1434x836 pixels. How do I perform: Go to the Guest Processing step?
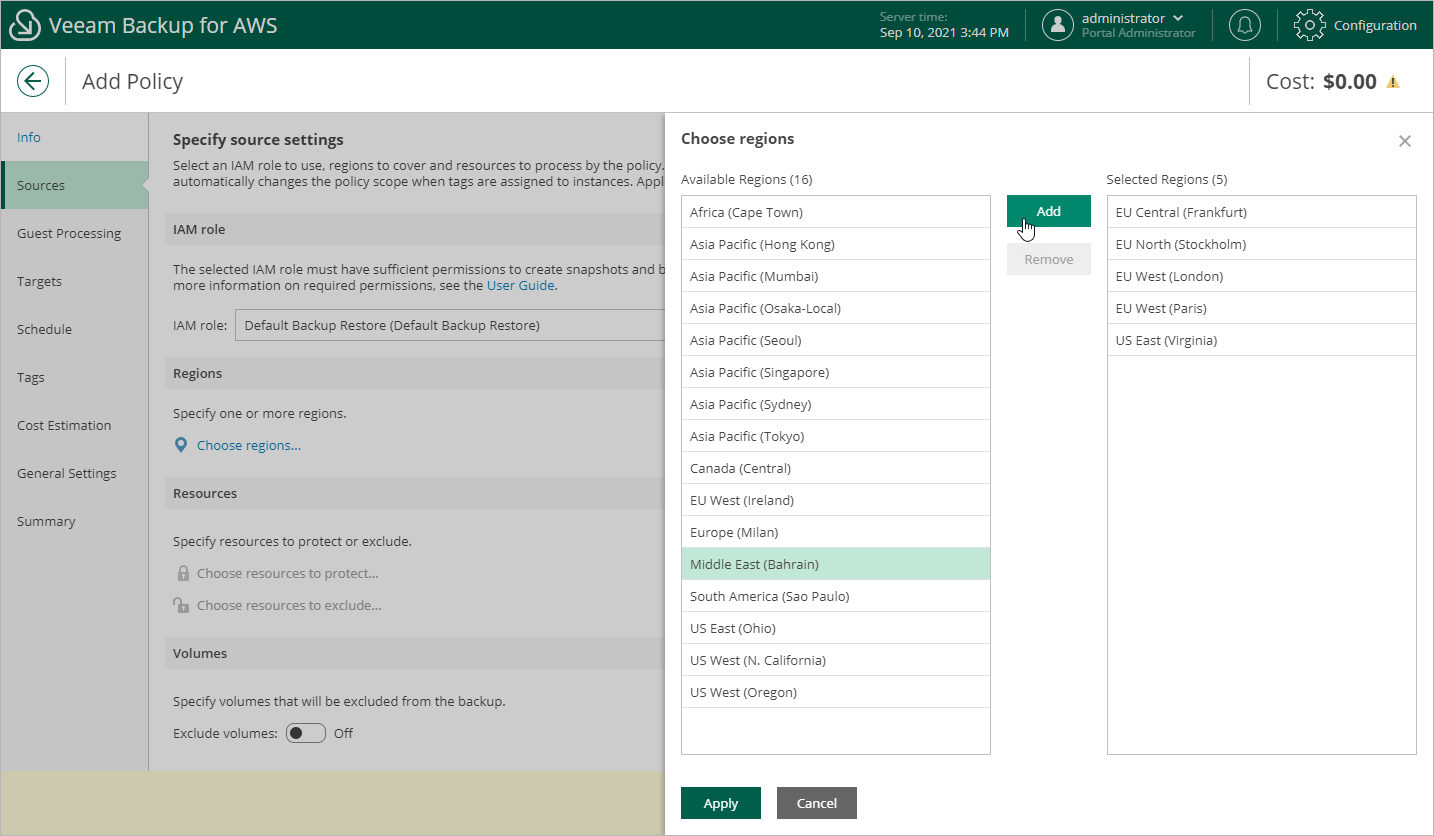pos(69,233)
